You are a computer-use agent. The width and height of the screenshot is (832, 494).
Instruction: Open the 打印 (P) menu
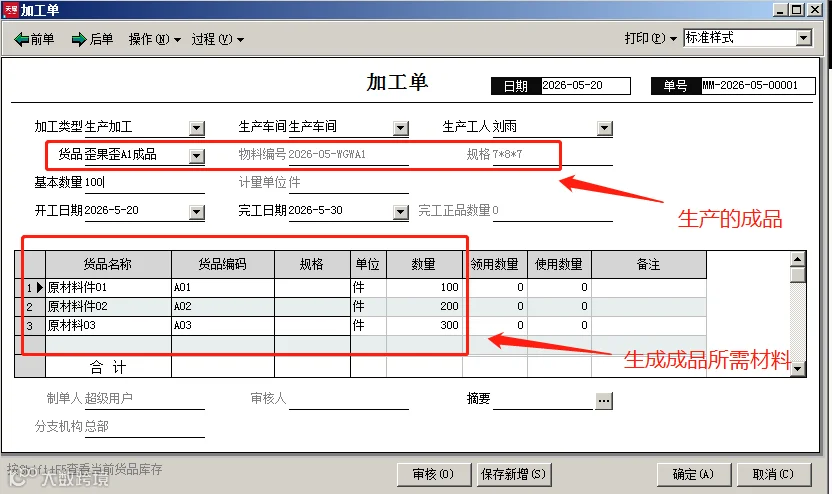(x=651, y=38)
